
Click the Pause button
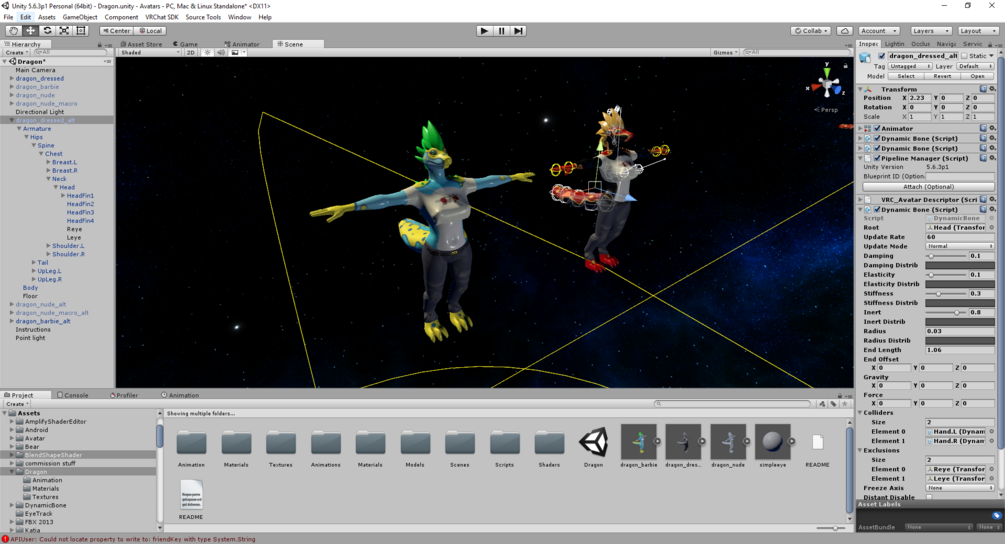click(x=501, y=31)
